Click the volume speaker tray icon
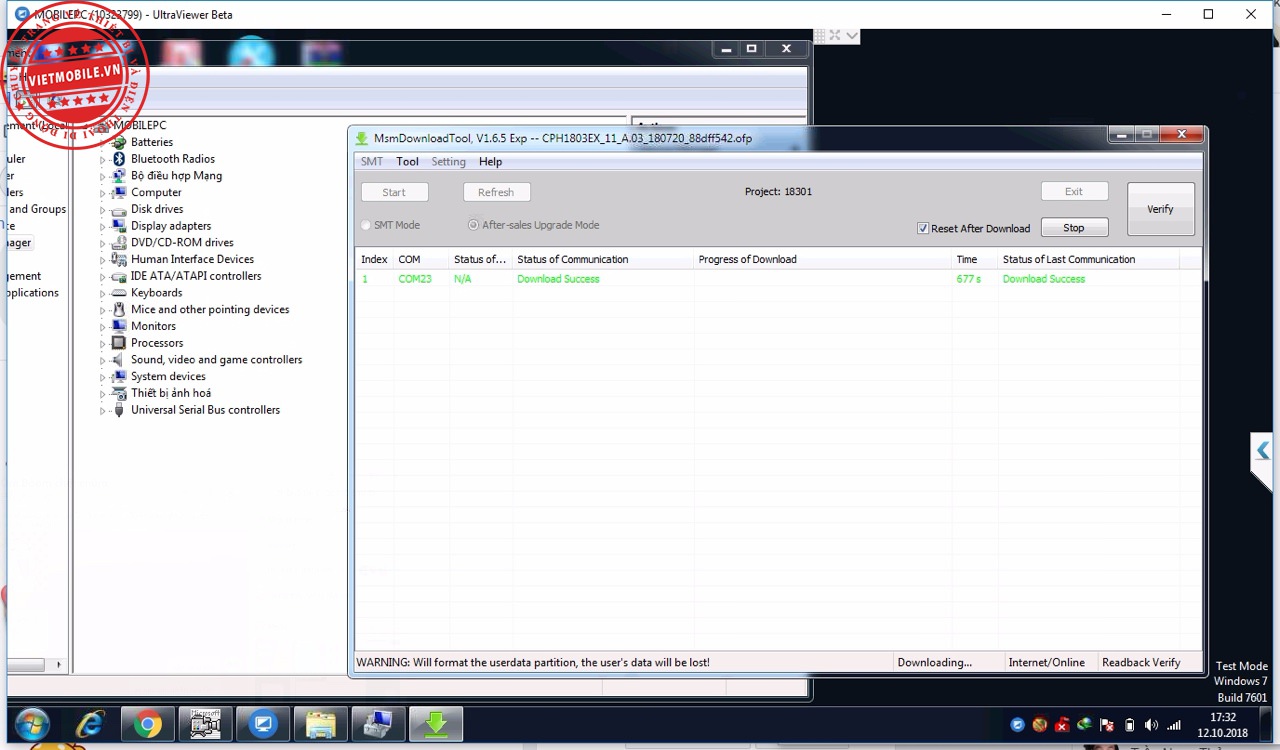The width and height of the screenshot is (1280, 750). [1151, 725]
